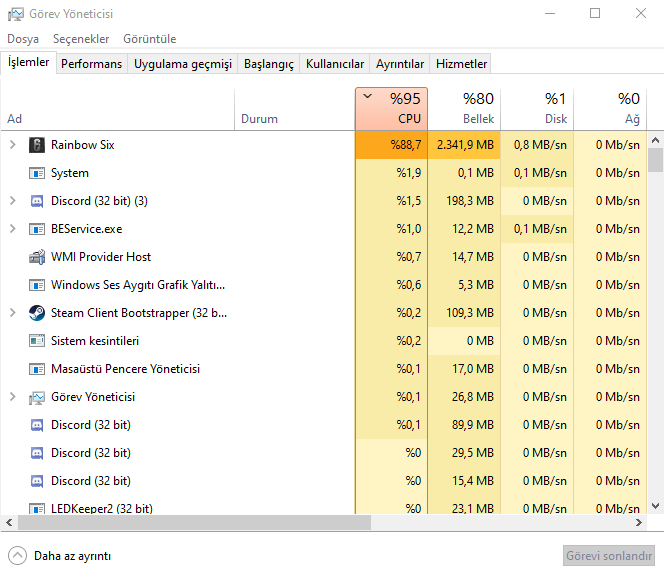
Task: Click the sort arrow on CPU column
Action: (368, 96)
